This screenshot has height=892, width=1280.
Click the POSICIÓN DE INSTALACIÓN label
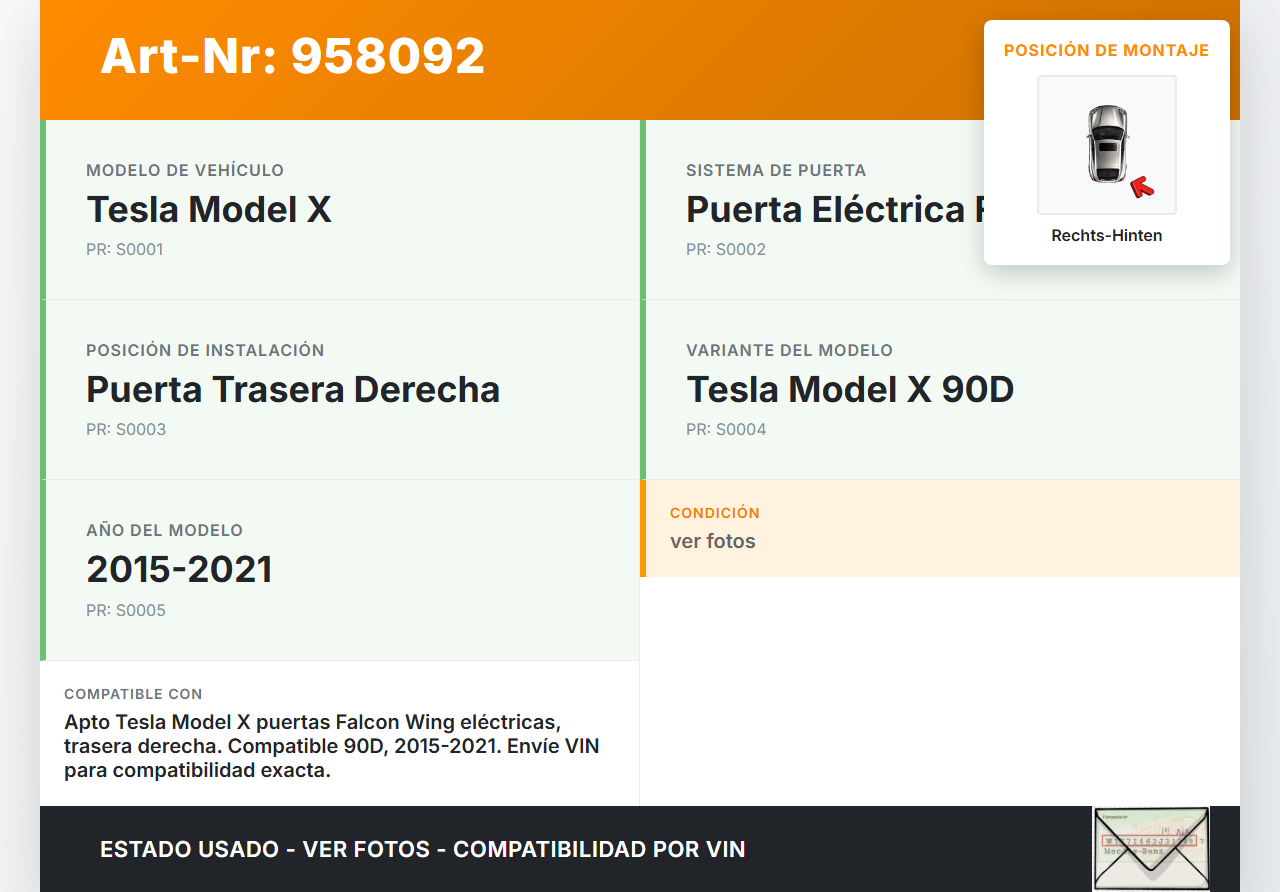coord(205,351)
